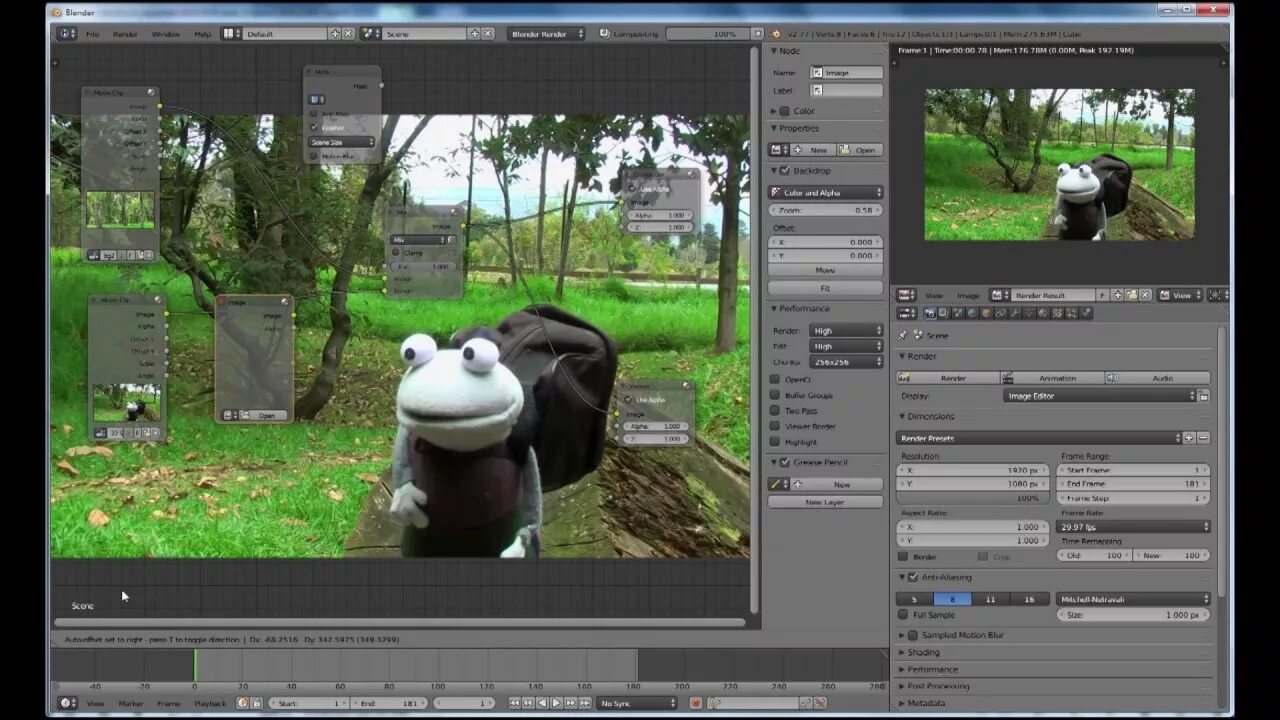Screen dimensions: 1280x720
Task: Select Render Layers tab in Properties
Action: coord(944,313)
